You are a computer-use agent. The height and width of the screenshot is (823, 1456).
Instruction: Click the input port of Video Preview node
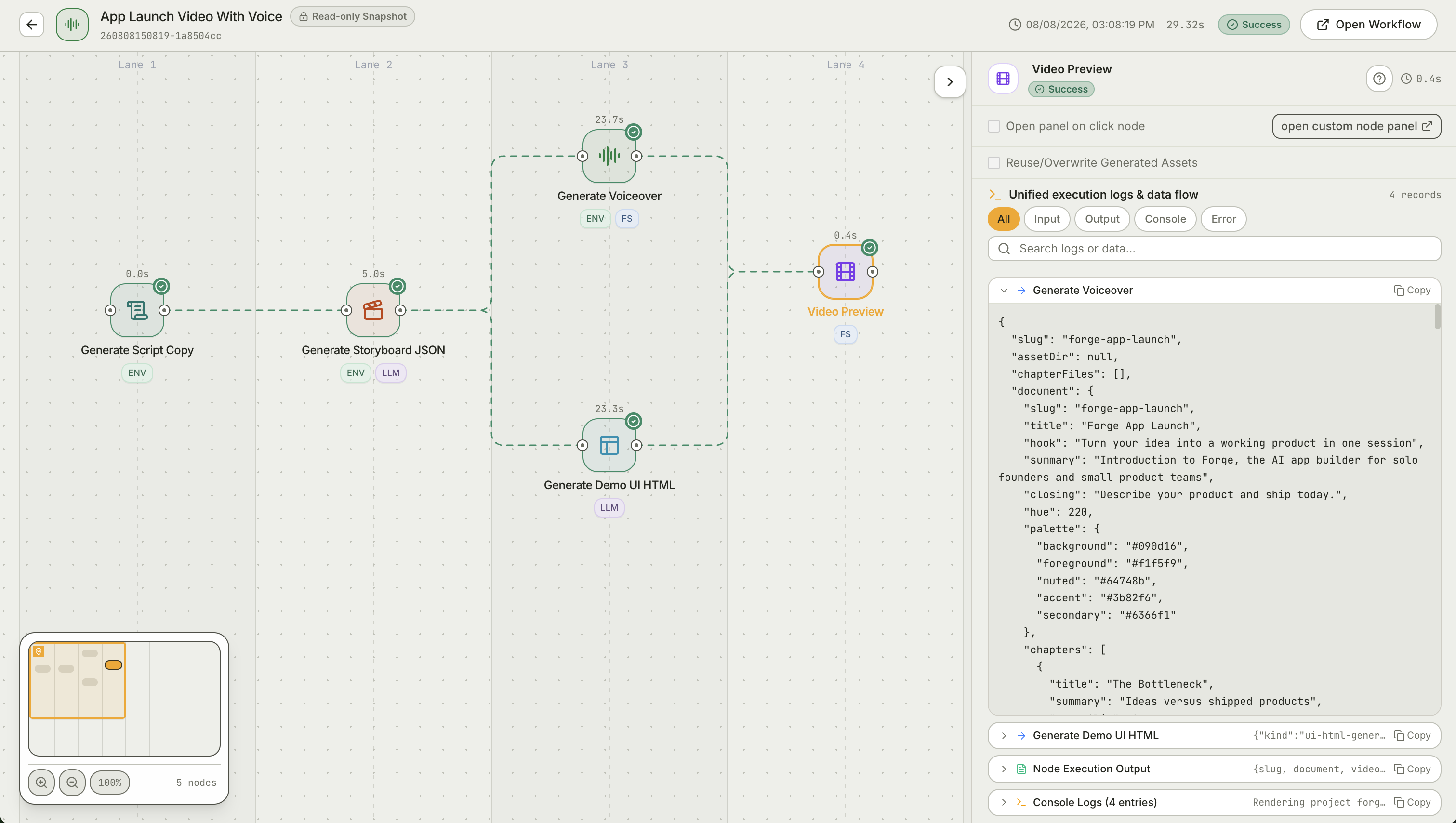coord(819,272)
